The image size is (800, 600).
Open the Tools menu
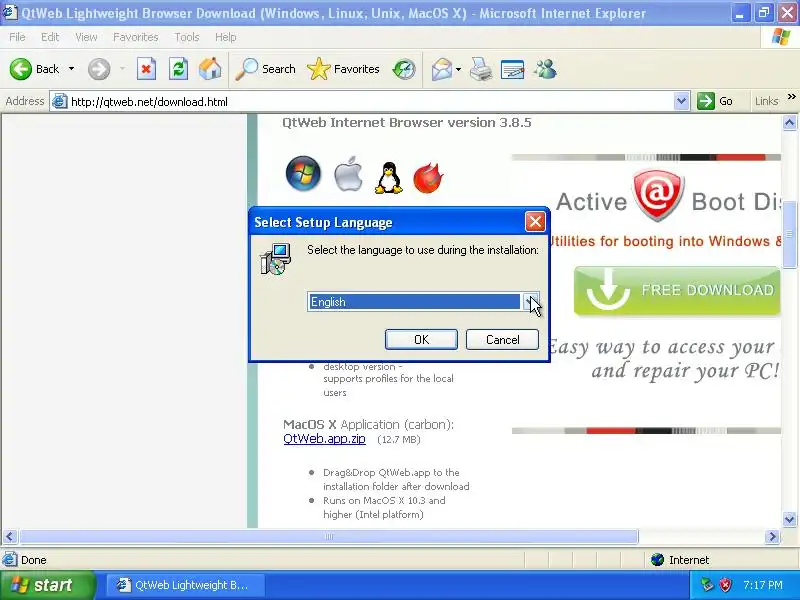click(x=187, y=37)
